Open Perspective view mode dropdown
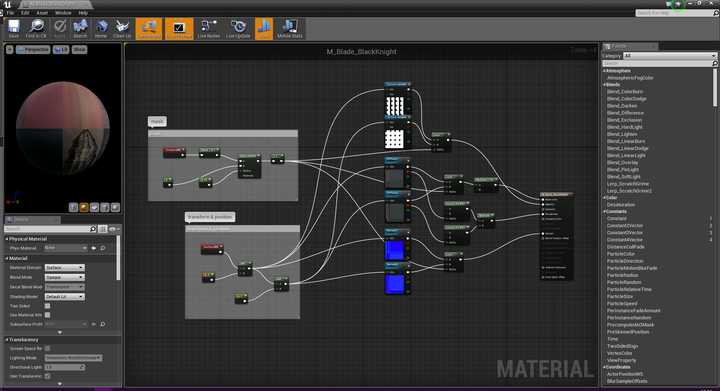The width and height of the screenshot is (720, 391). coord(33,49)
